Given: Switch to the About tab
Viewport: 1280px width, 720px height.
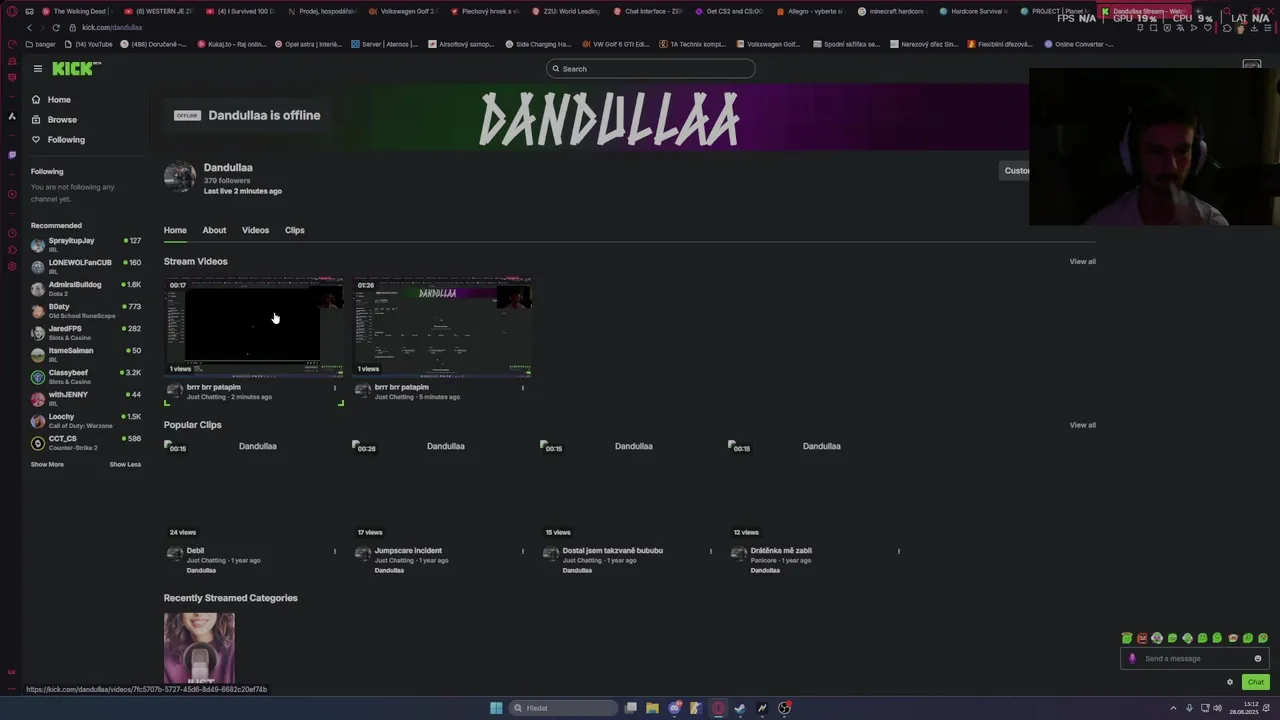Looking at the screenshot, I should point(214,230).
